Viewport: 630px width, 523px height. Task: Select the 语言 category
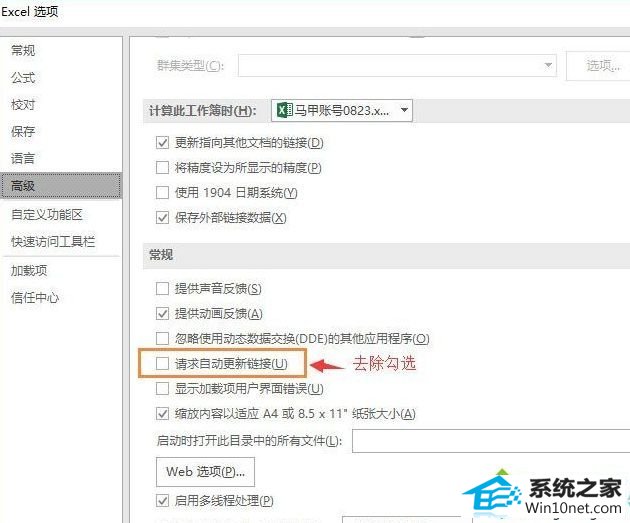coord(23,158)
